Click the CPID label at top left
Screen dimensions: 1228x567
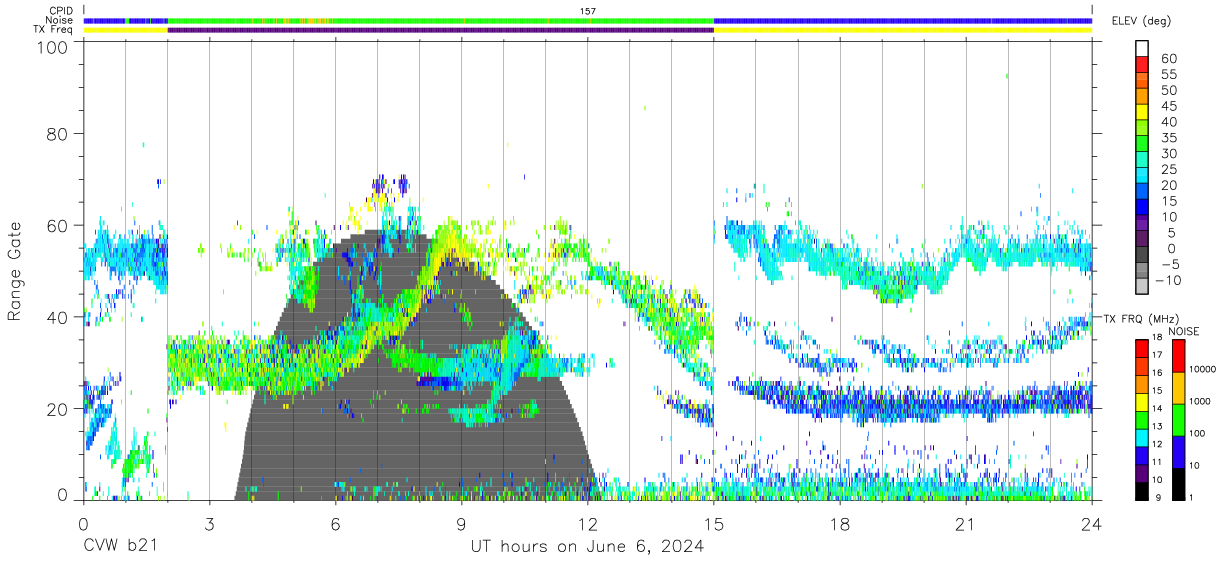coord(60,11)
